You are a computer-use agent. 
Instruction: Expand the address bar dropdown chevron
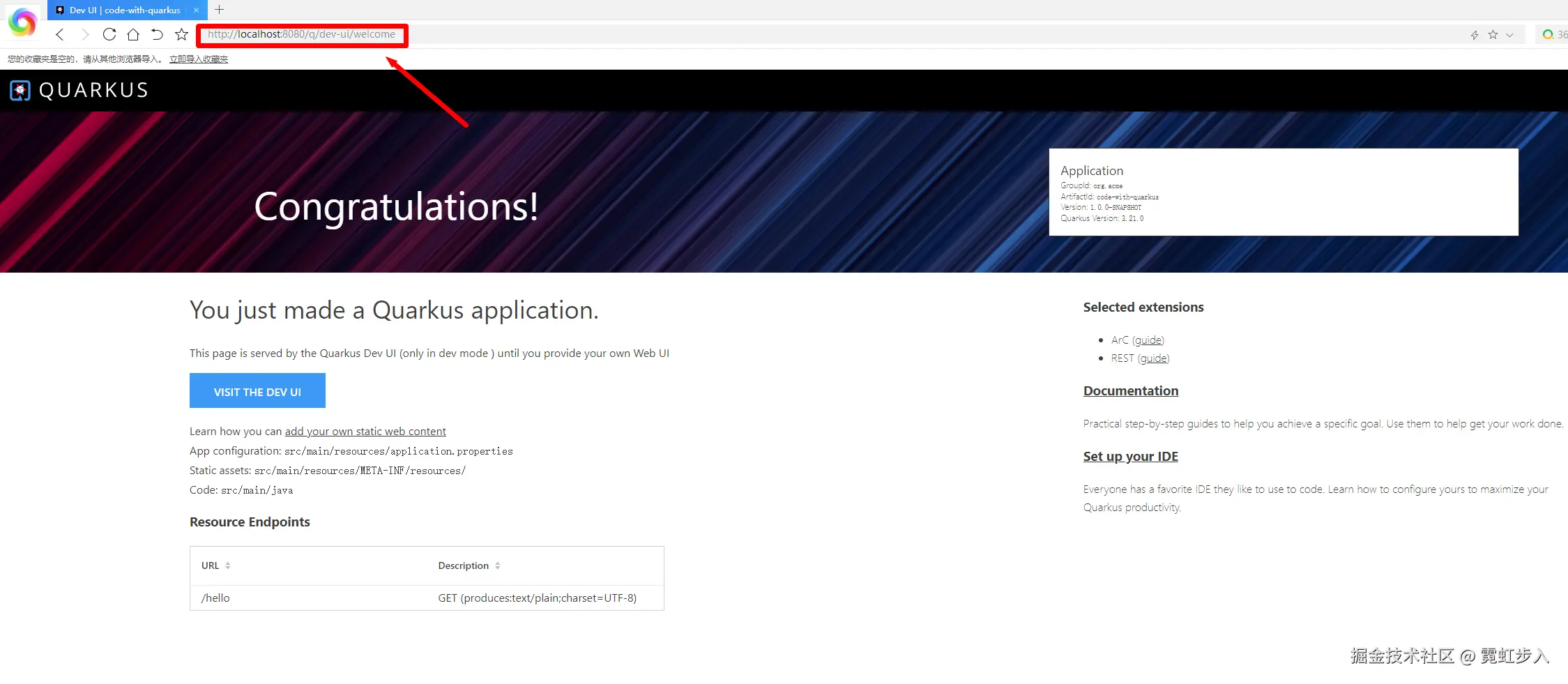tap(1509, 35)
